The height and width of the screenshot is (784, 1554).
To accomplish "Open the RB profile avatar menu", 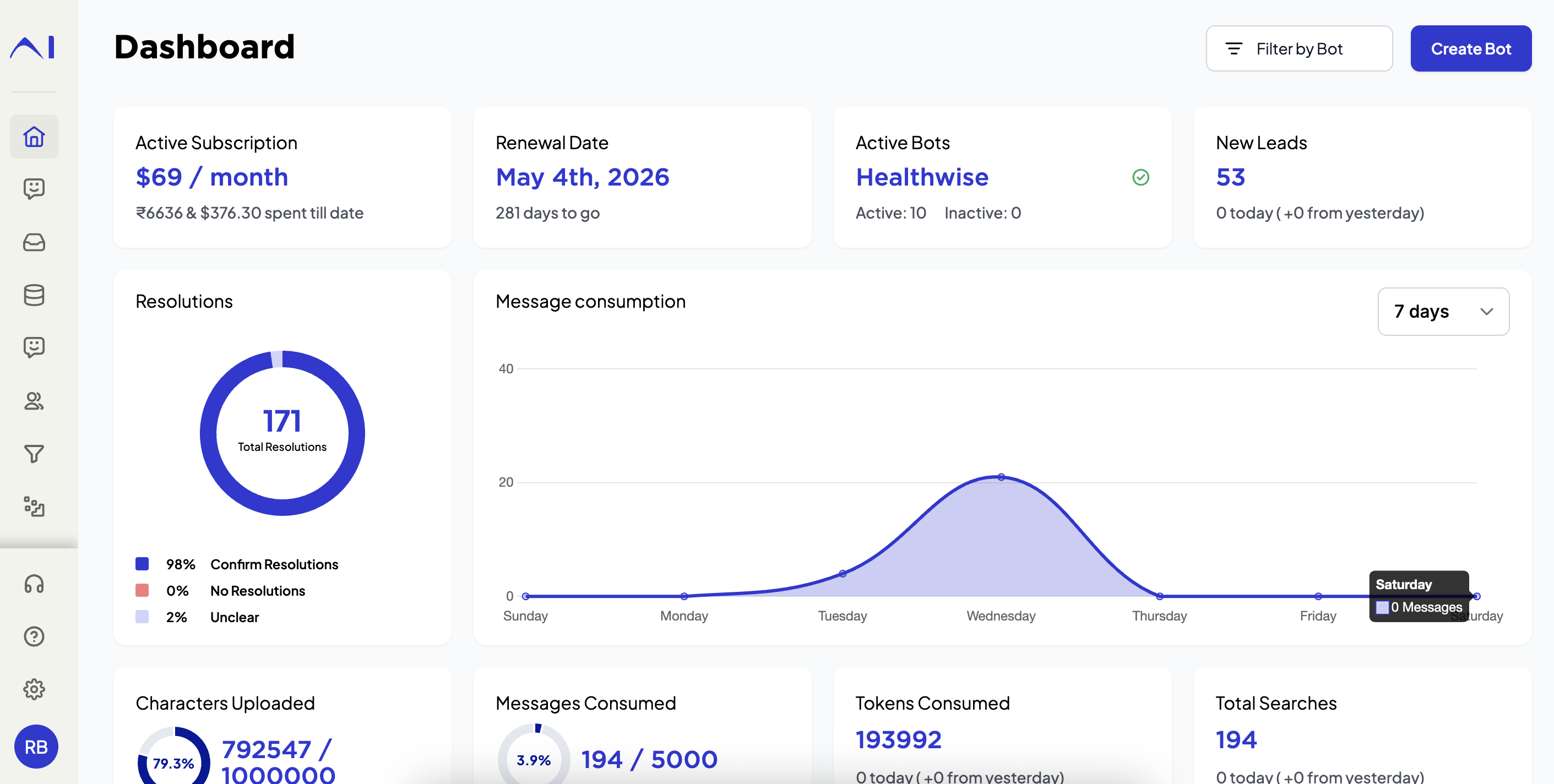I will [36, 747].
